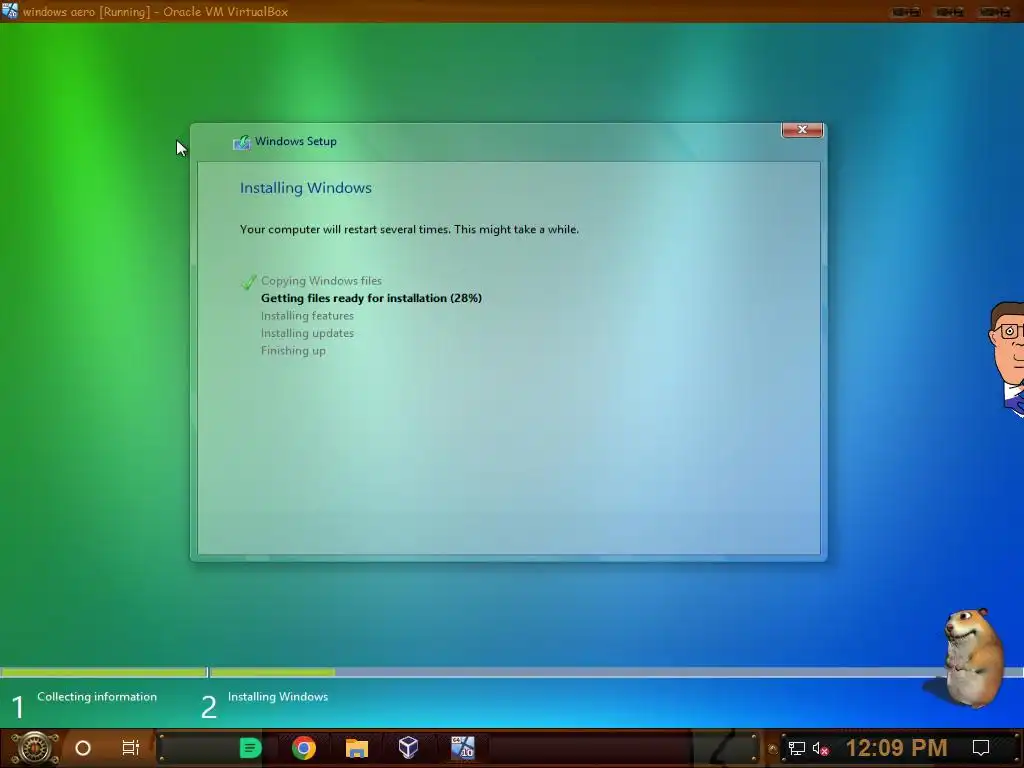Image resolution: width=1024 pixels, height=768 pixels.
Task: Click the cartoon man with glasses
Action: (1007, 359)
